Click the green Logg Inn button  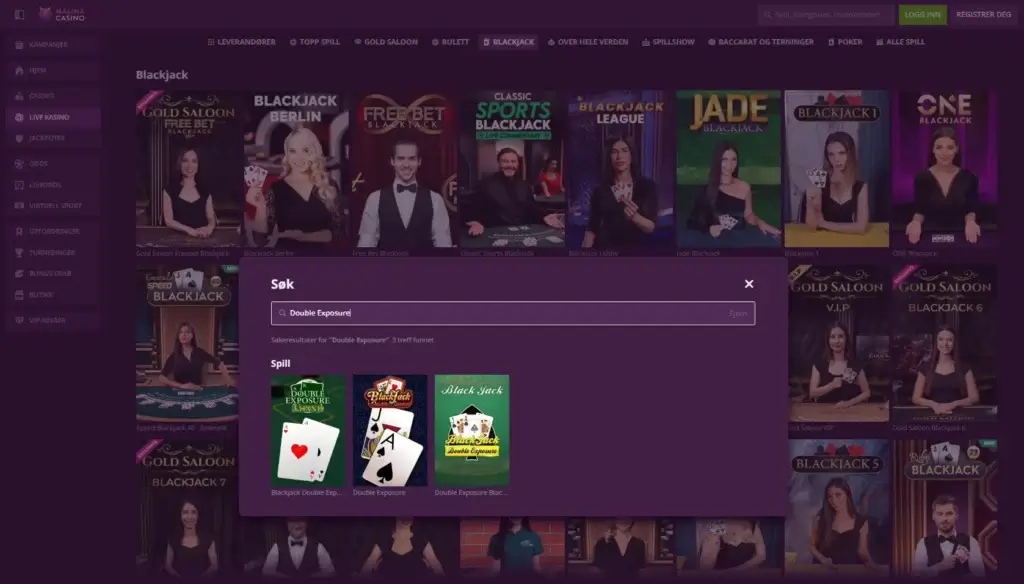click(x=923, y=14)
